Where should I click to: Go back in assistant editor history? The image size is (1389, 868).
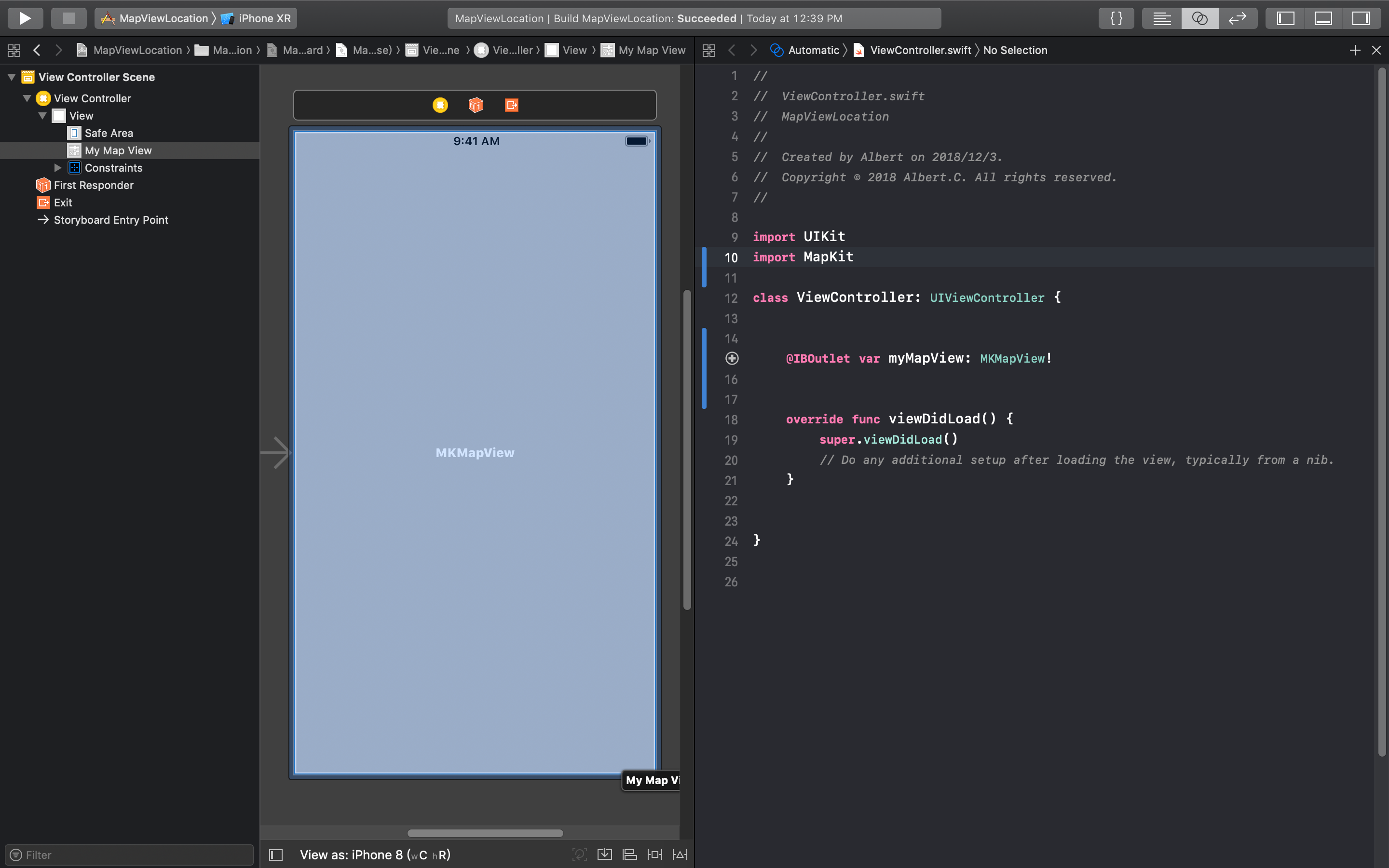coord(732,51)
